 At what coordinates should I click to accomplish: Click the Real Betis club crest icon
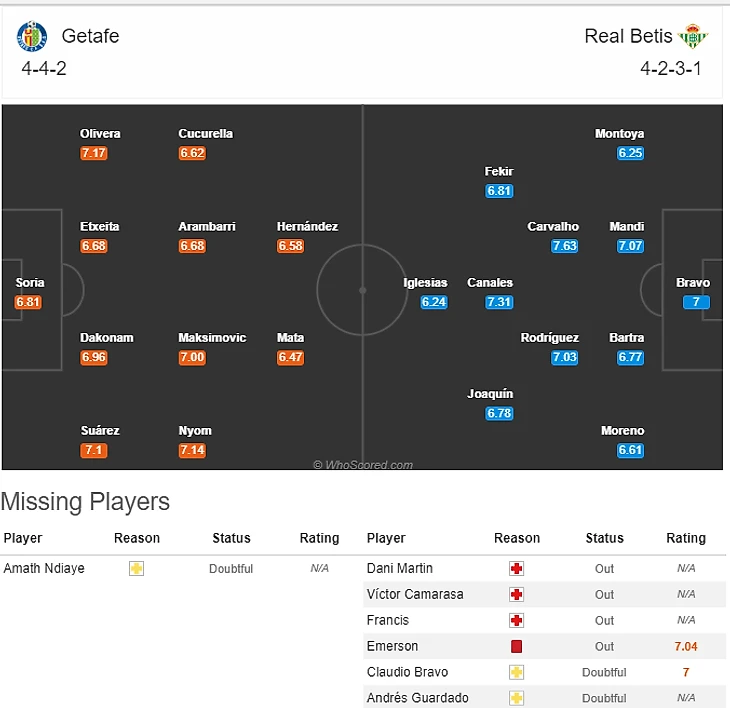692,37
